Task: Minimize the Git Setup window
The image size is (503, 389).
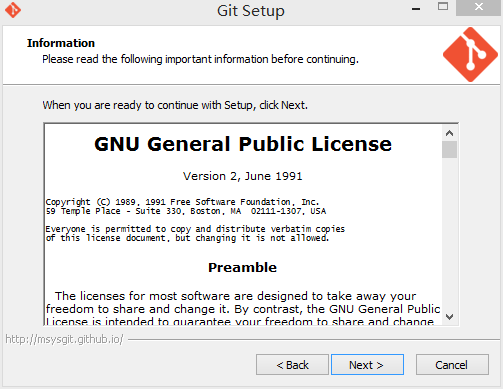Action: coord(416,9)
